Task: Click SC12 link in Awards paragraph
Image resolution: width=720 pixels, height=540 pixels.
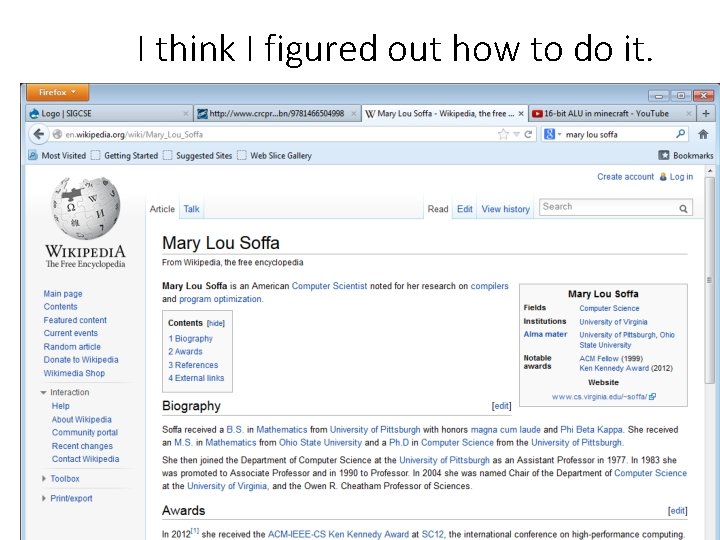Action: click(x=433, y=534)
